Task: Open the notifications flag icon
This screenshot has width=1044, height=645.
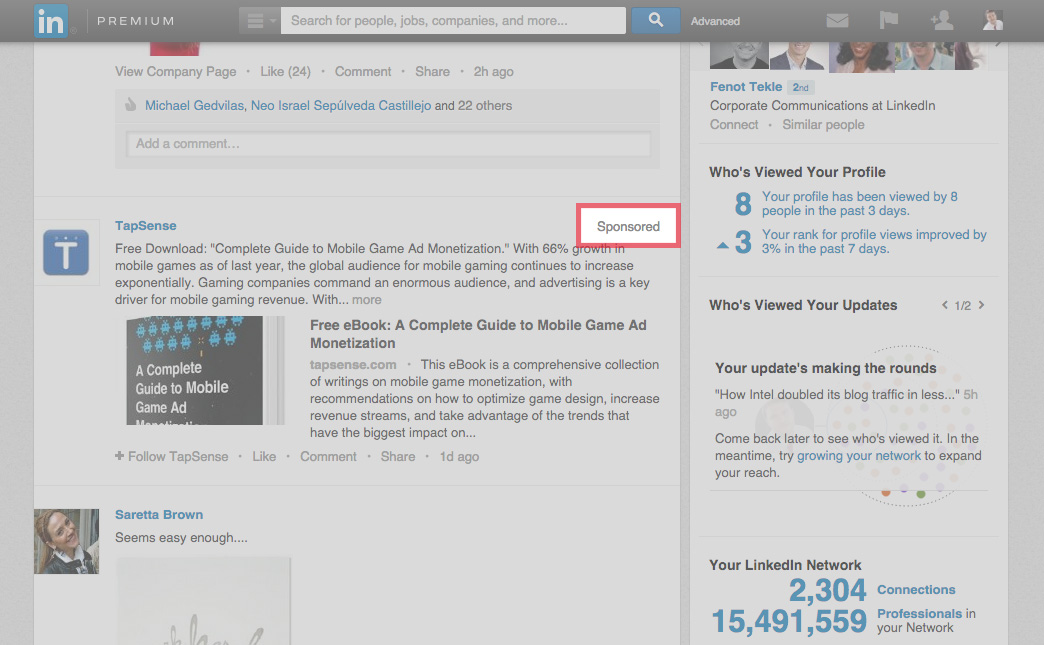Action: click(x=888, y=21)
